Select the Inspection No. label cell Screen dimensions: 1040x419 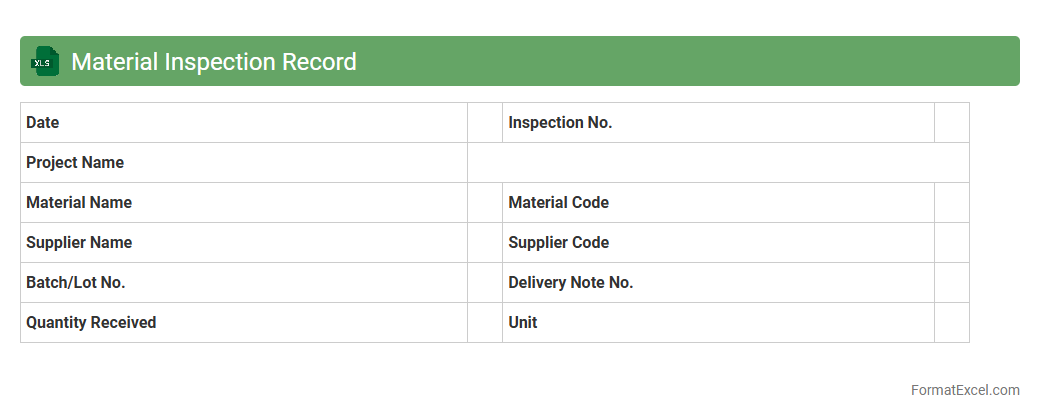point(718,123)
